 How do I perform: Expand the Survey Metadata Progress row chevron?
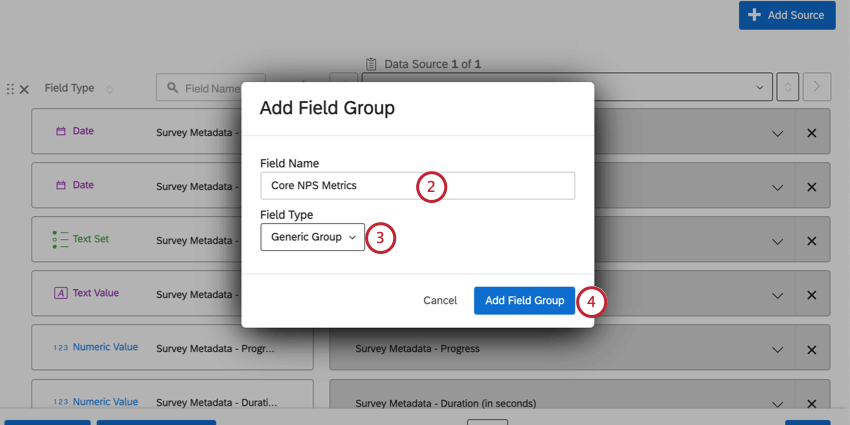coord(777,349)
